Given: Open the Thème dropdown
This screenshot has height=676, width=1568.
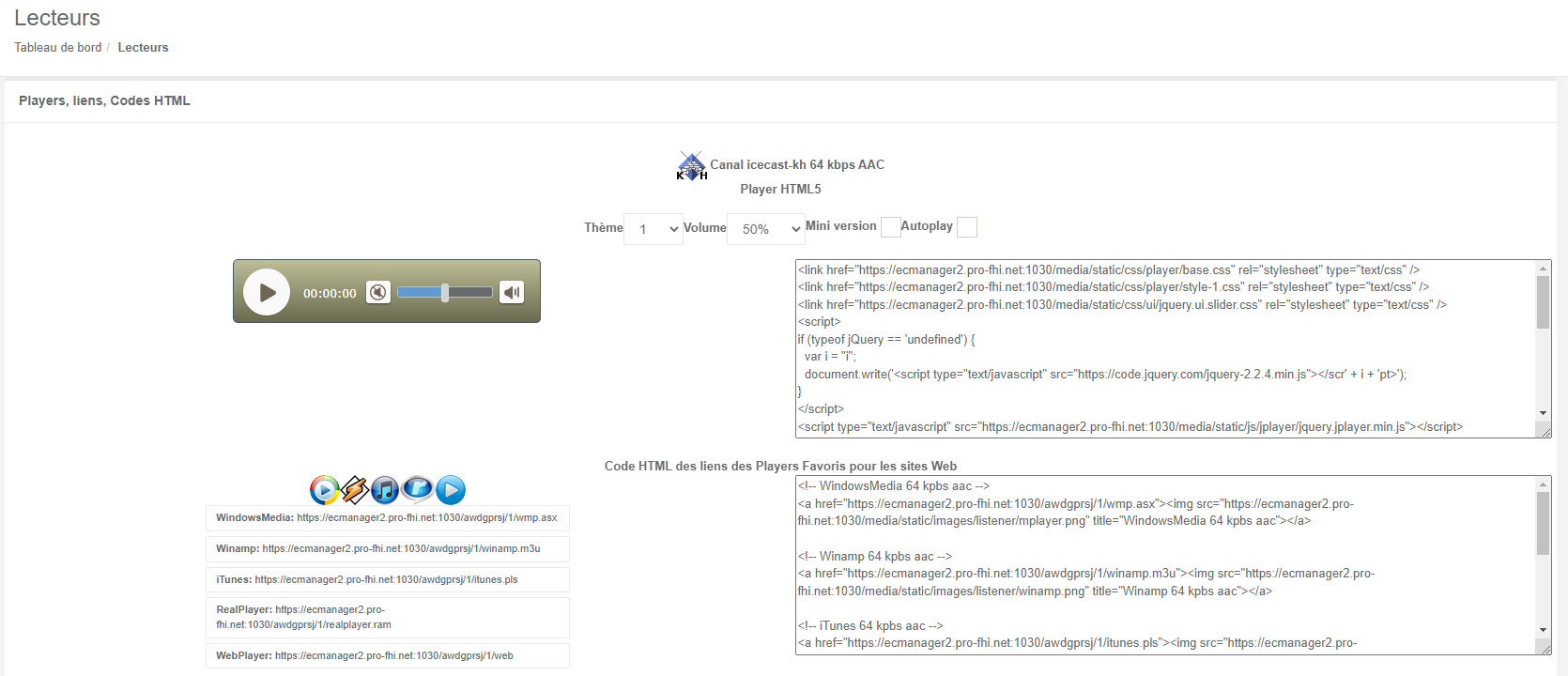Looking at the screenshot, I should 653,228.
